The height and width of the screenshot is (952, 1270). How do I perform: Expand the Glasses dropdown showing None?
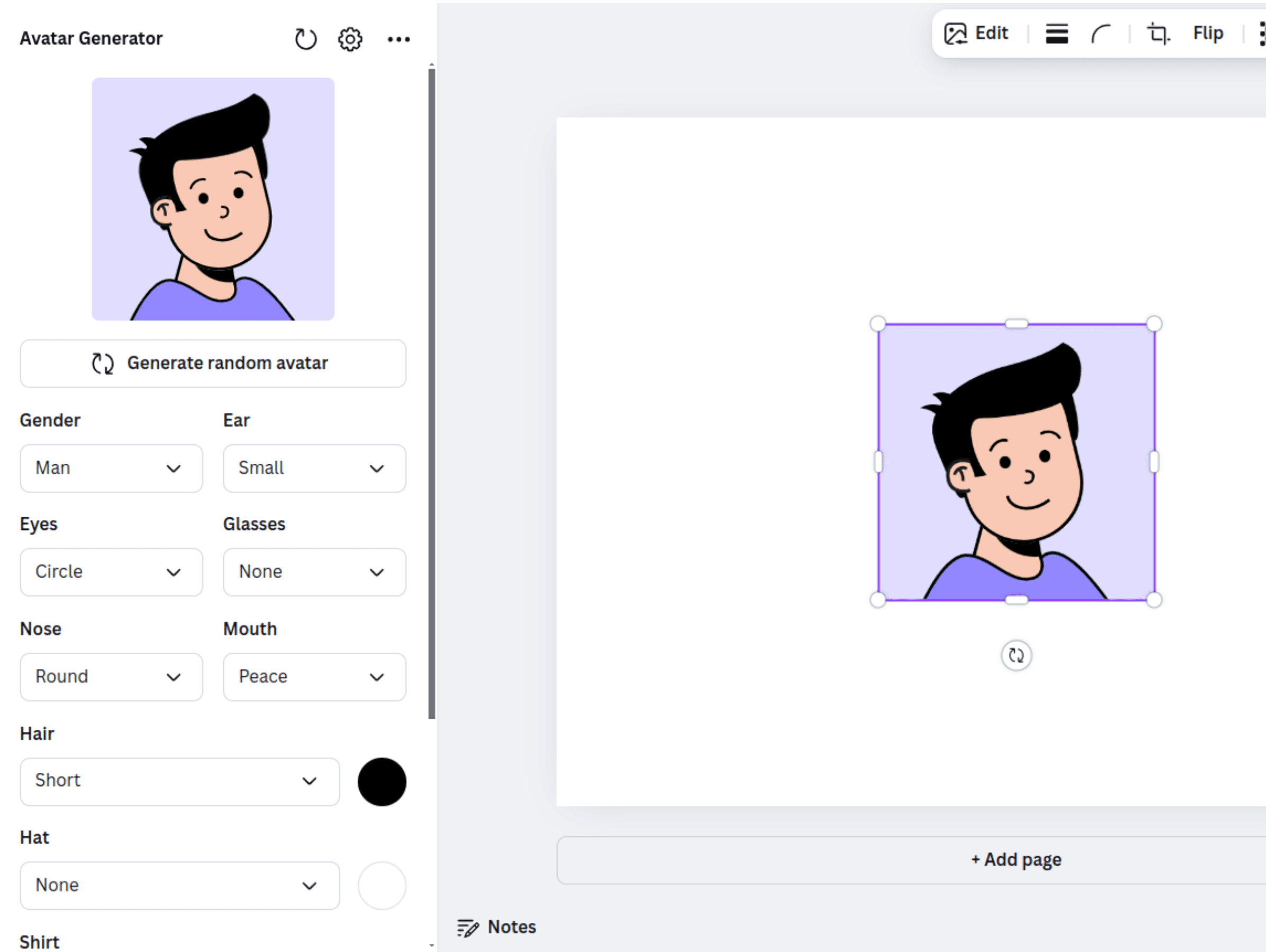[x=315, y=572]
